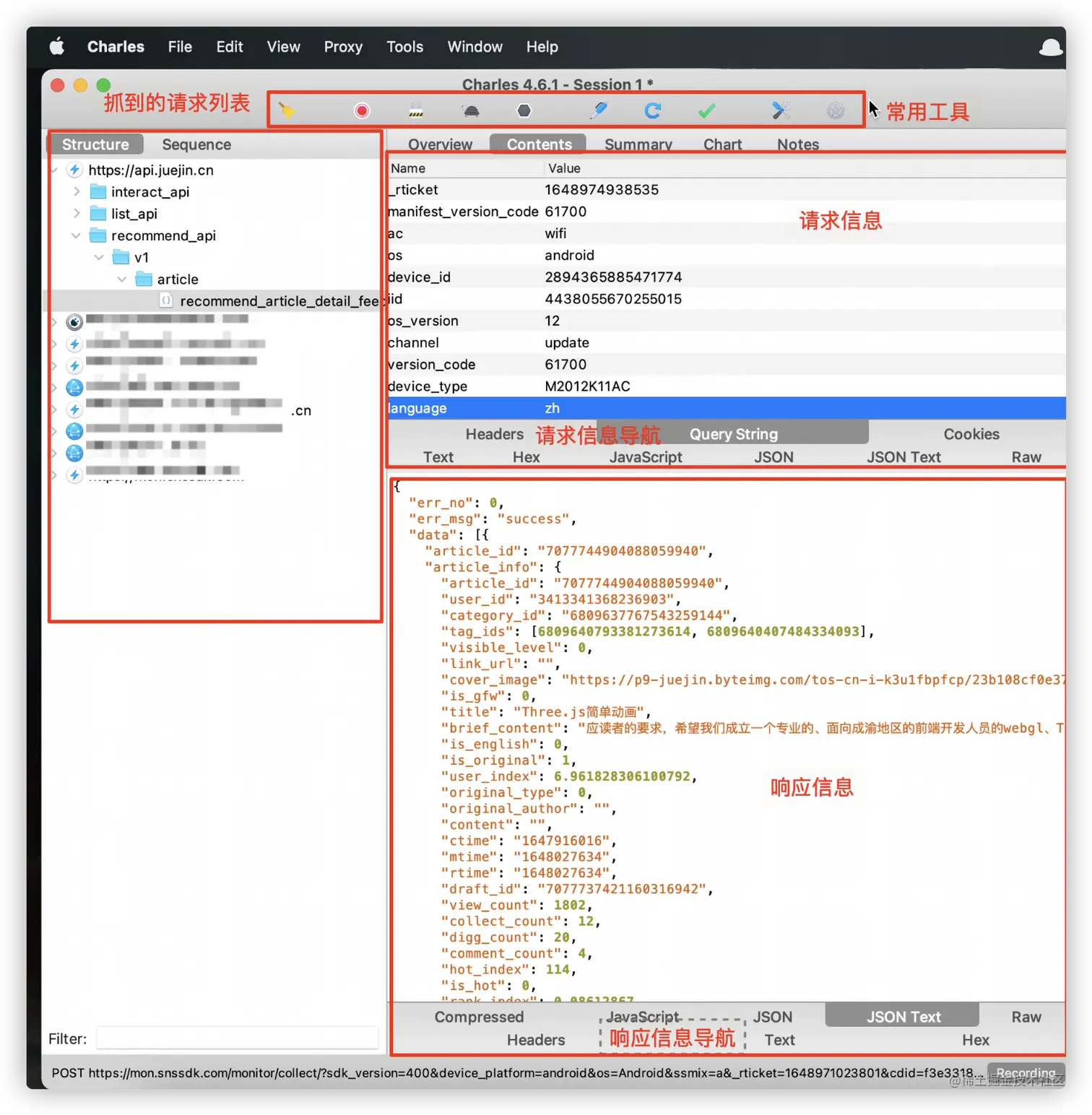
Task: Toggle throttling with the turtle icon
Action: [x=471, y=110]
